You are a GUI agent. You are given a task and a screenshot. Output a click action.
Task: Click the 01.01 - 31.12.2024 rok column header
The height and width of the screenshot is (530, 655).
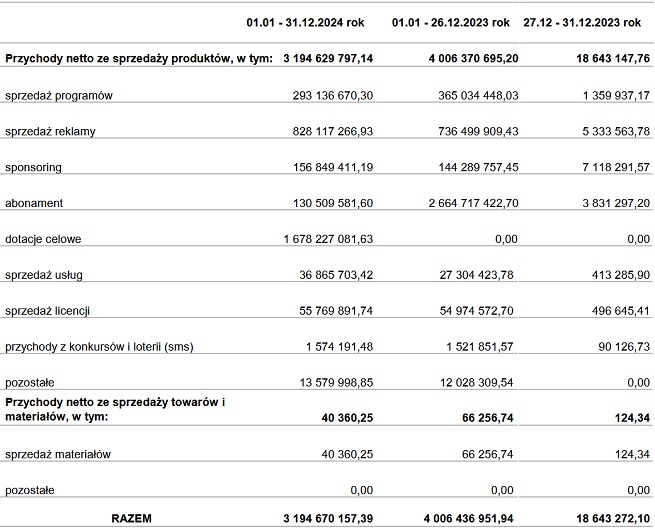(x=305, y=23)
